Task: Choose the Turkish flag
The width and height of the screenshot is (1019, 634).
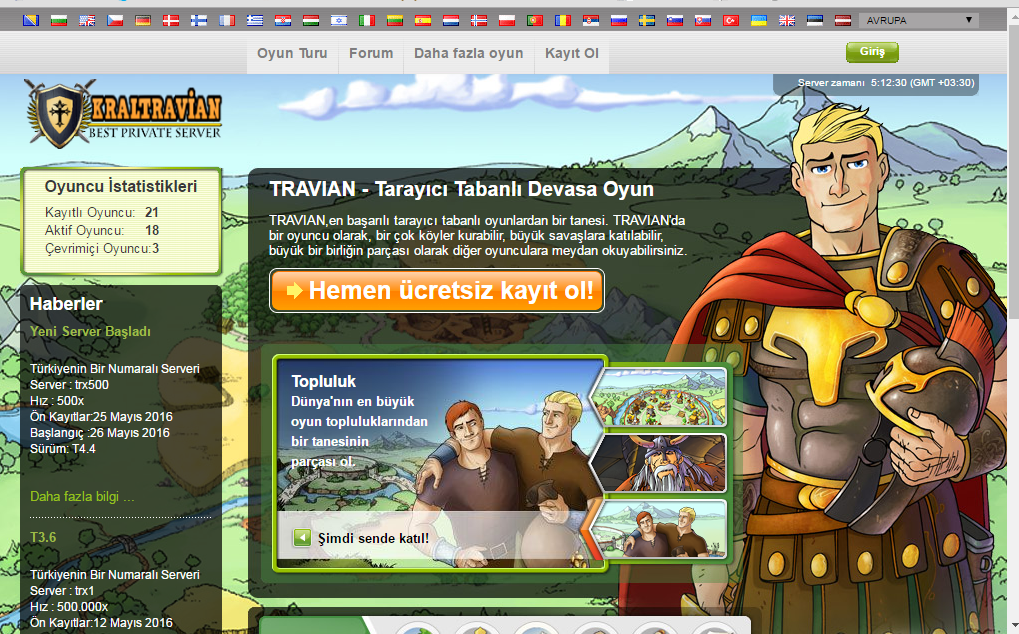Action: point(731,21)
